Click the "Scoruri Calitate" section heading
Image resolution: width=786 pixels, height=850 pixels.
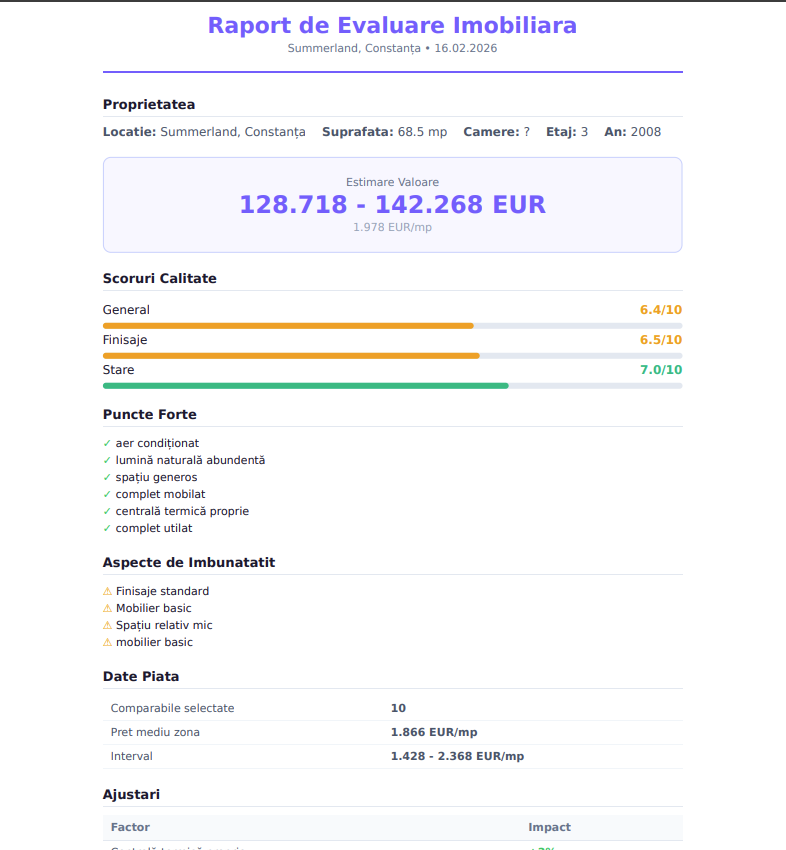(x=159, y=278)
